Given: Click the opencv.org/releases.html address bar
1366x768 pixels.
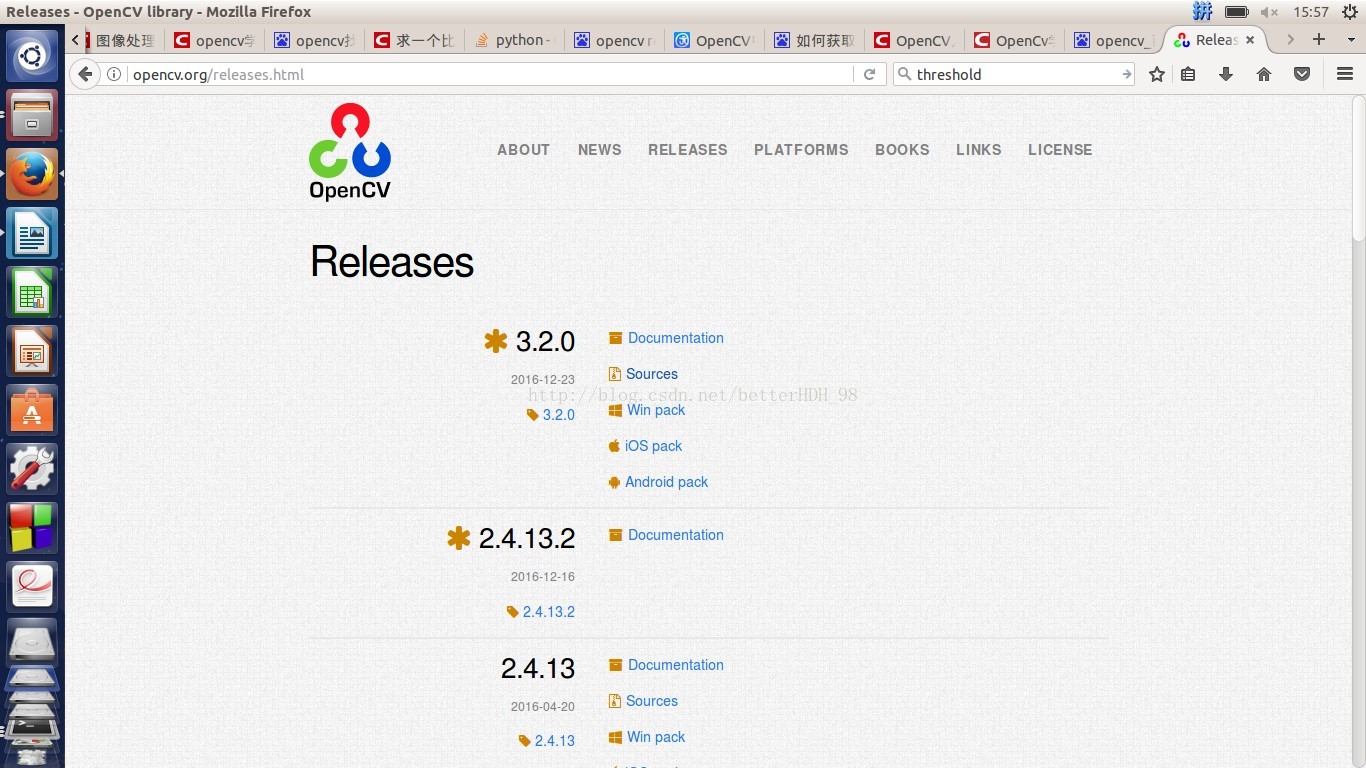Looking at the screenshot, I should (x=478, y=74).
